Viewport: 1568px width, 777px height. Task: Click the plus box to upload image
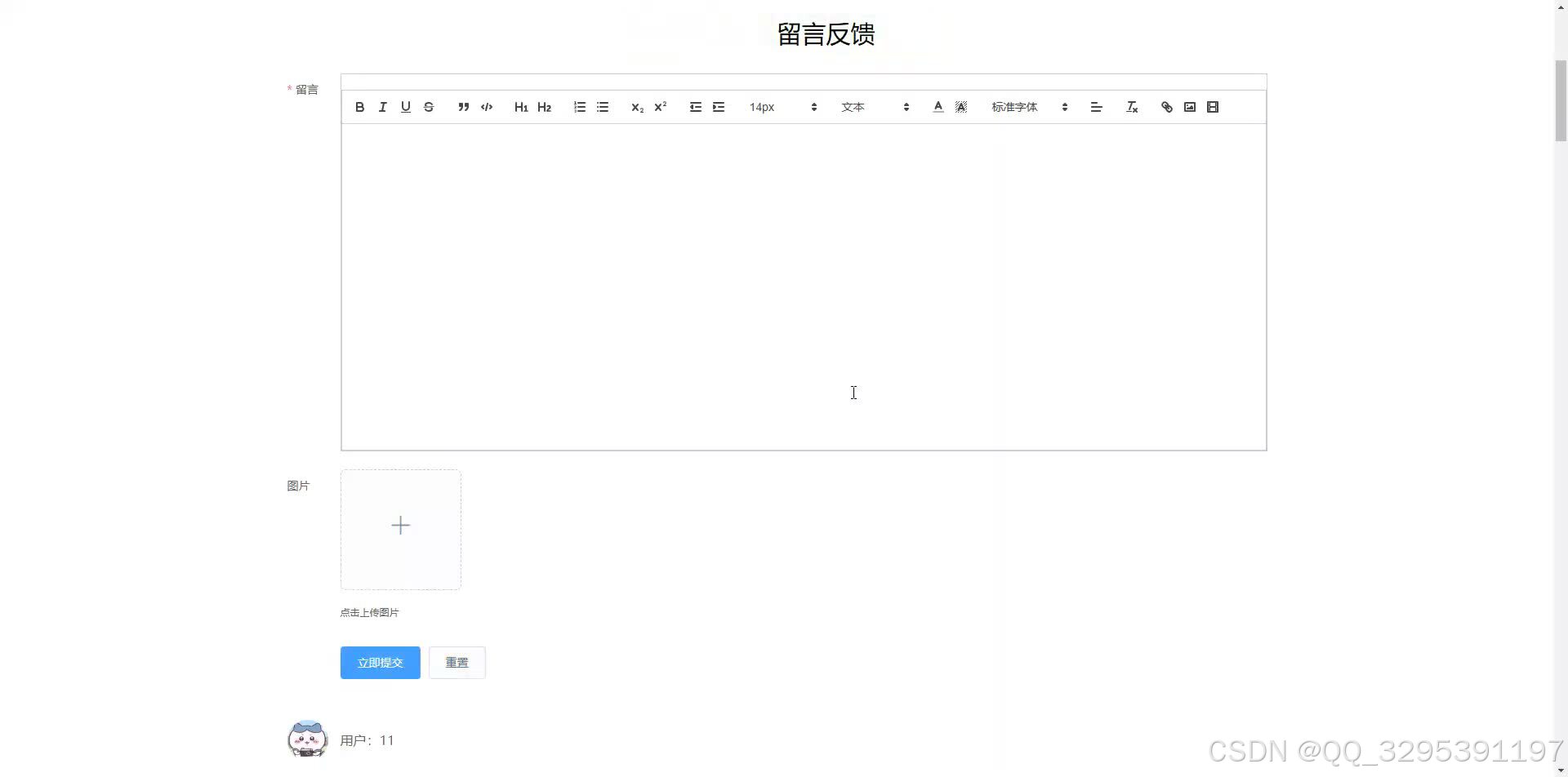point(400,529)
